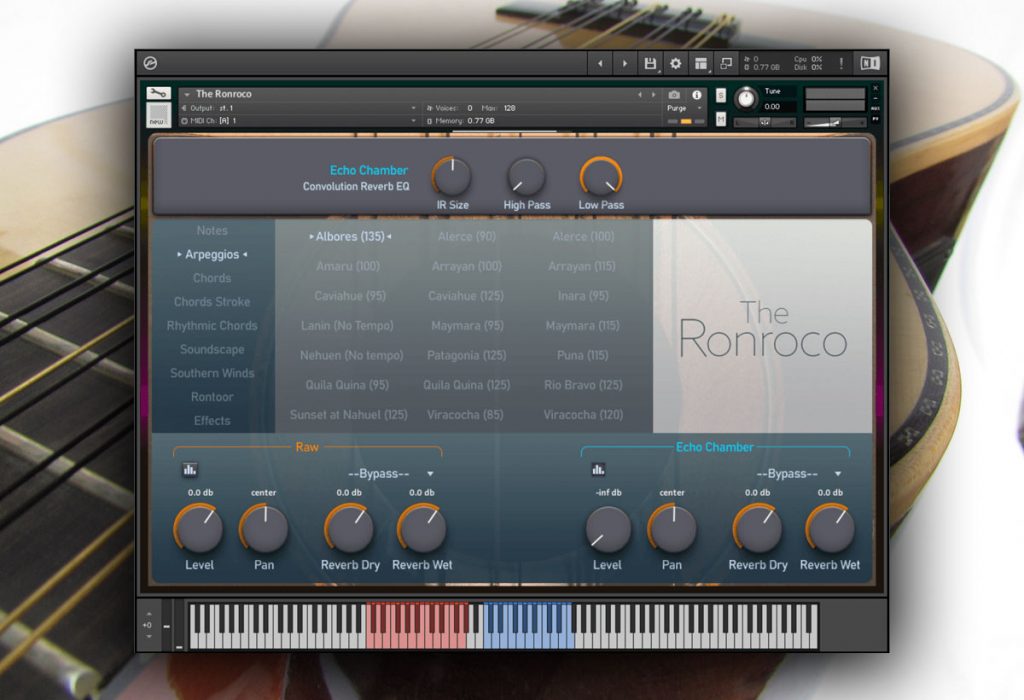Choose the Lanin (No Tempo) preset

click(x=347, y=326)
